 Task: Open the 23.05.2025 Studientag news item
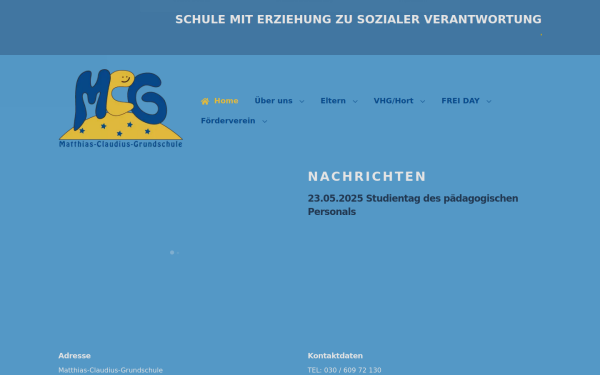413,205
